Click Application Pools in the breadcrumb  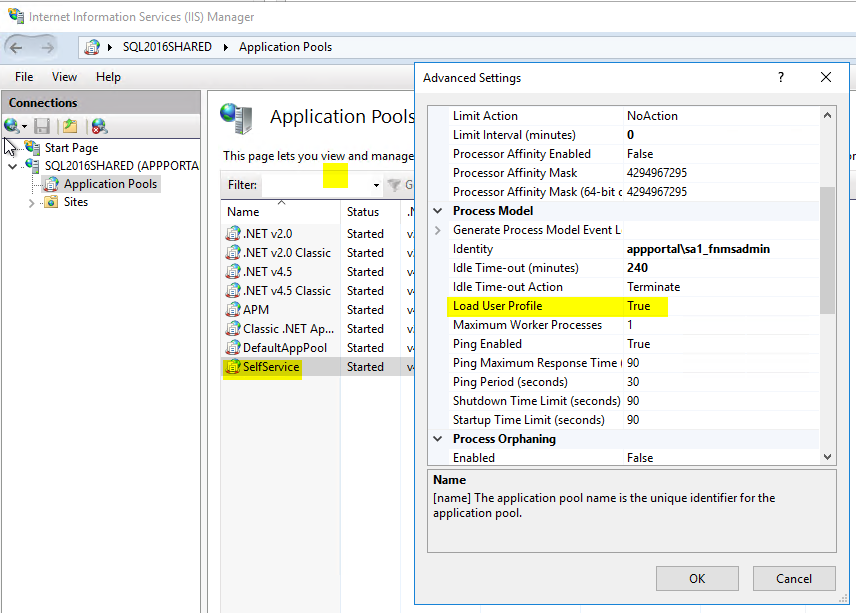point(286,47)
